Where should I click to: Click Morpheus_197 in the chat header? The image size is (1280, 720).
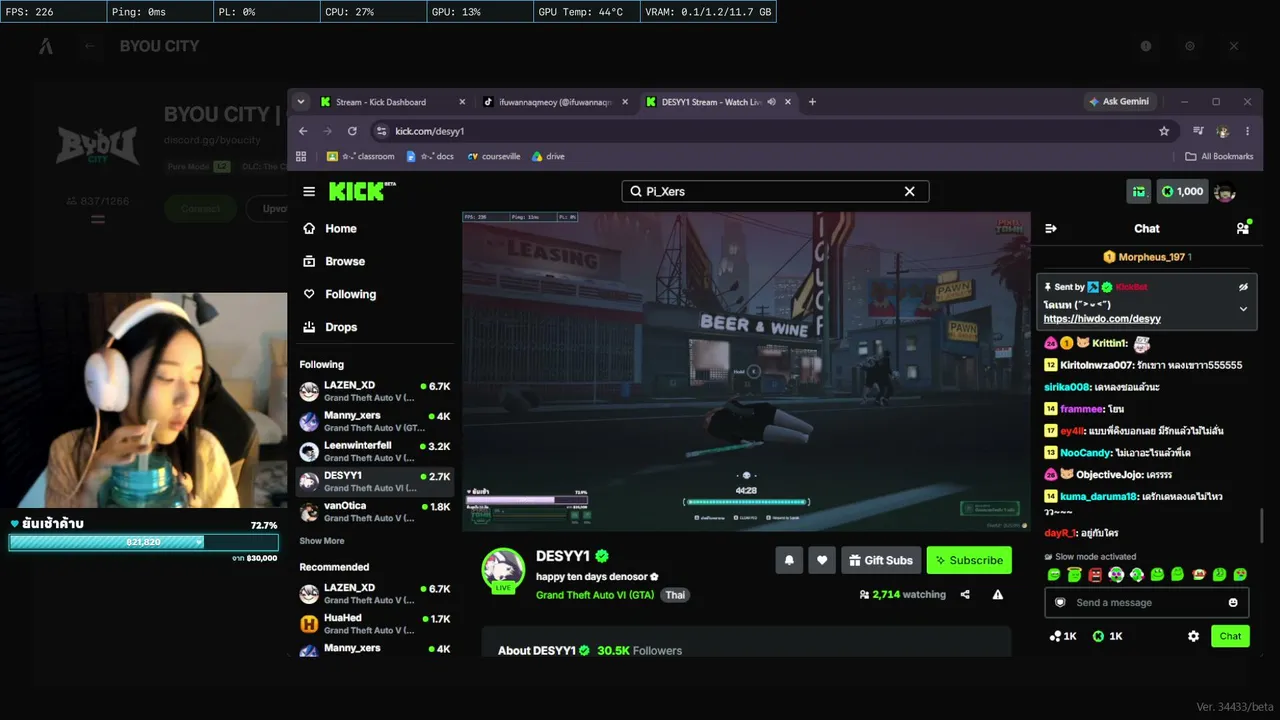1152,257
